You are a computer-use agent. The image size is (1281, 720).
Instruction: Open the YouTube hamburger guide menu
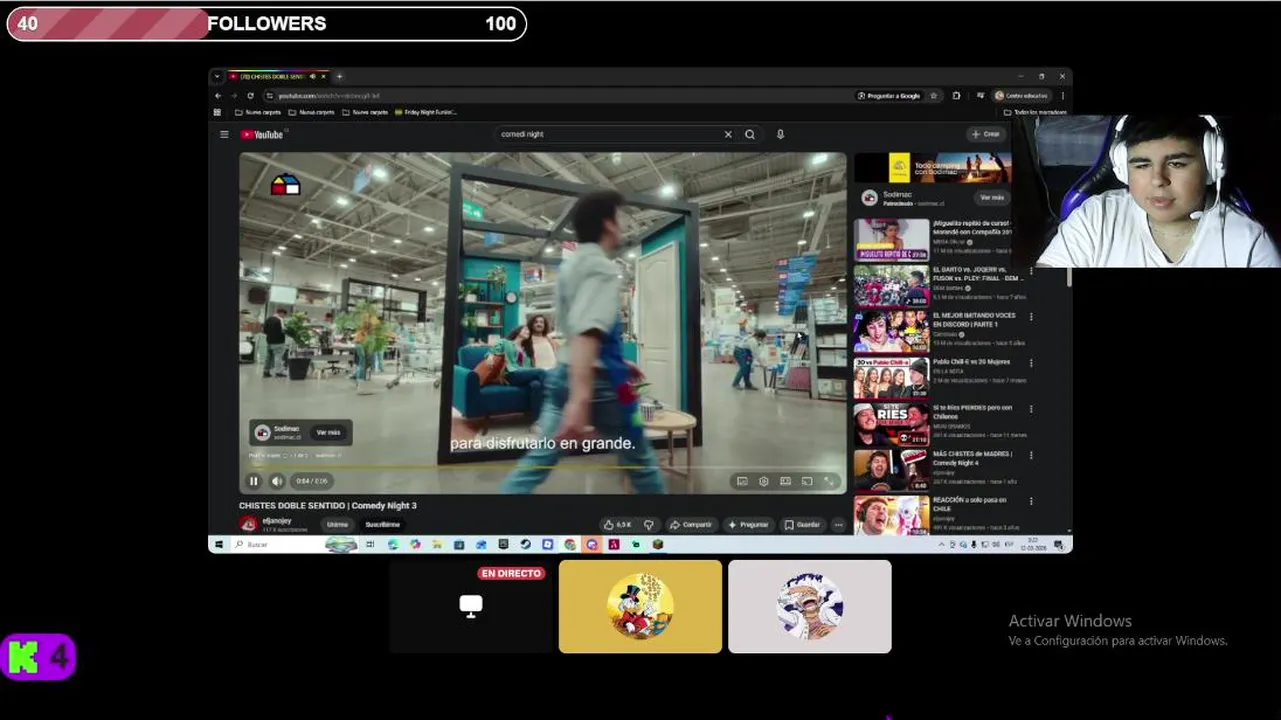click(x=224, y=134)
